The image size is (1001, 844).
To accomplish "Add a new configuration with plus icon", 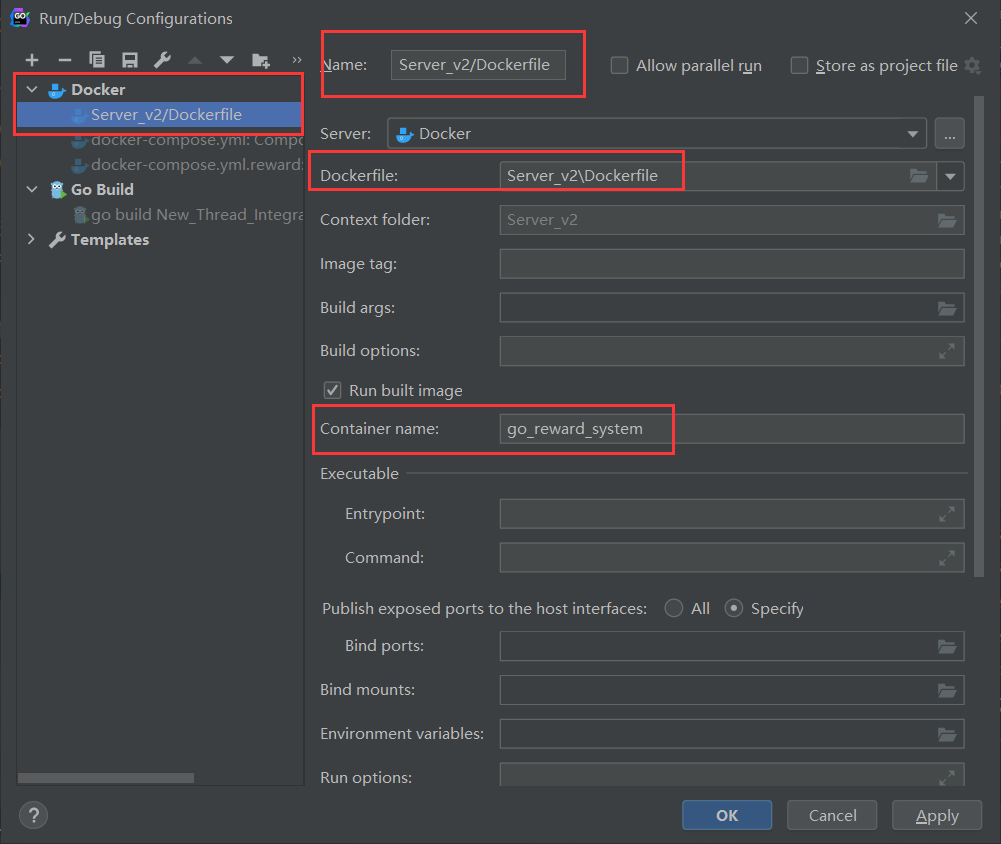I will pos(32,60).
